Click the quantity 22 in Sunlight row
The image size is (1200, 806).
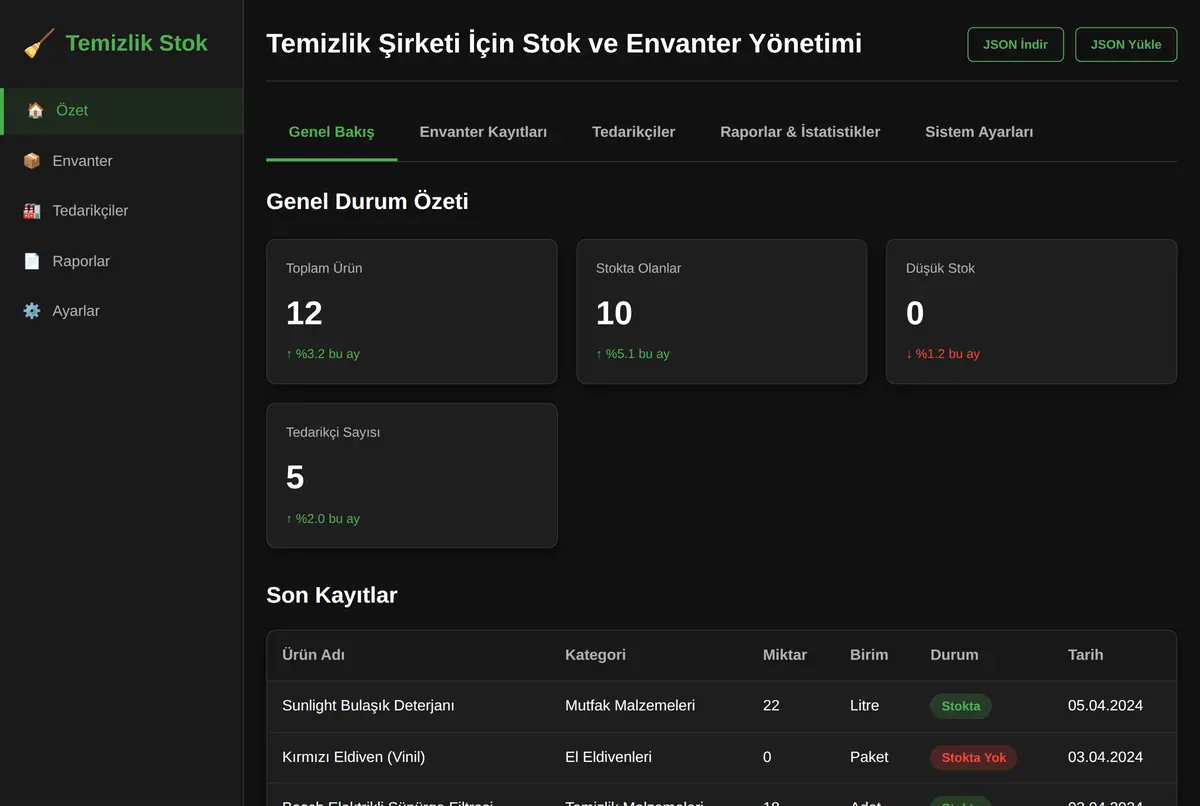point(771,706)
